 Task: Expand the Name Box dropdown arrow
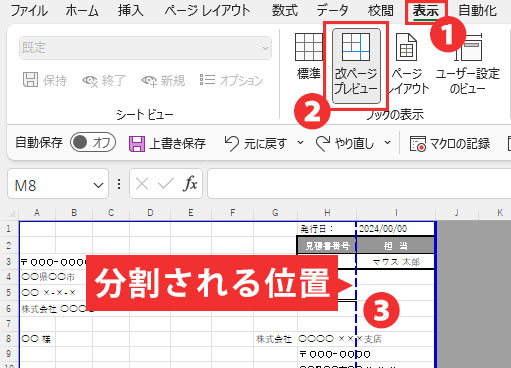(x=98, y=185)
